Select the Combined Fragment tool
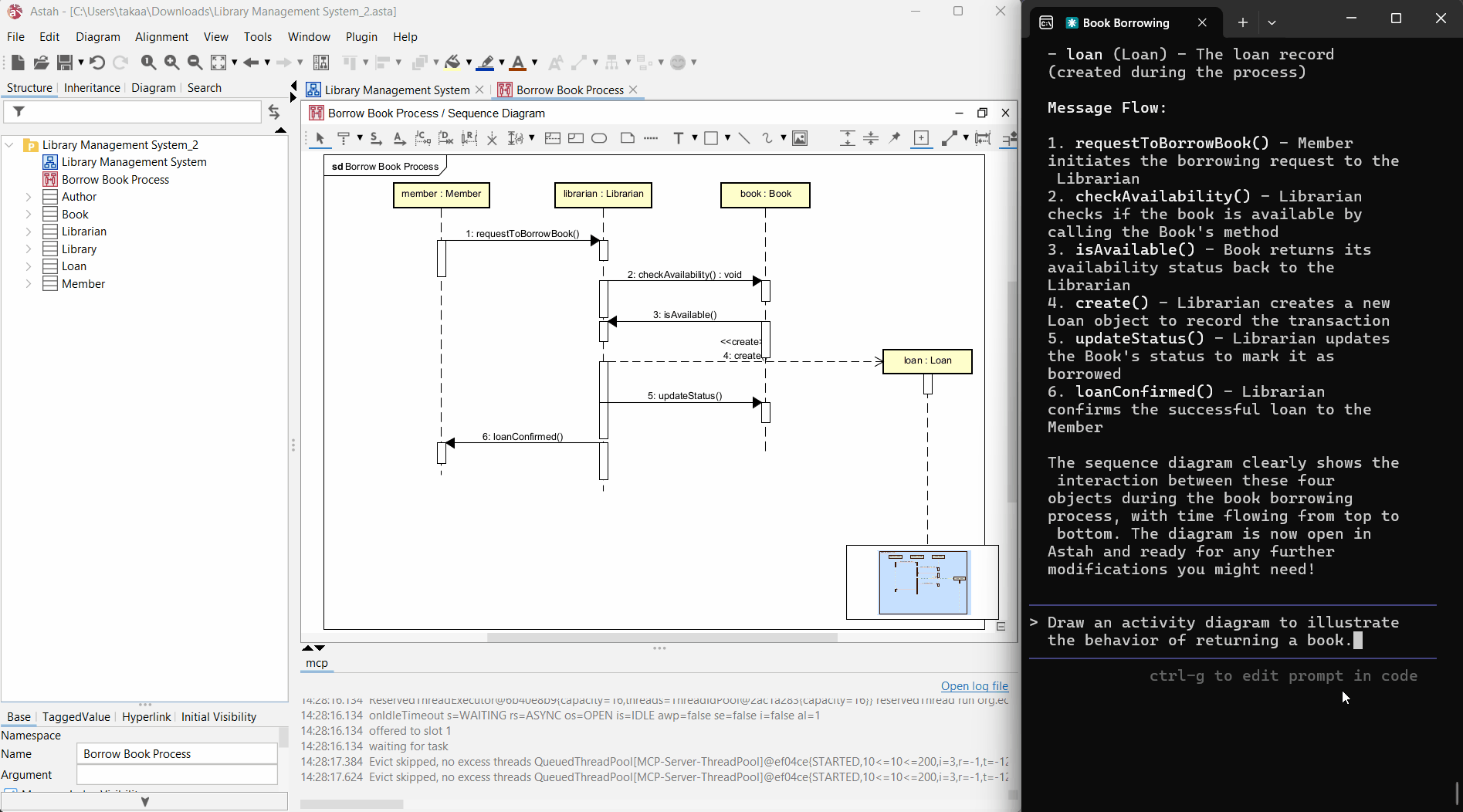This screenshot has height=812, width=1463. click(552, 138)
